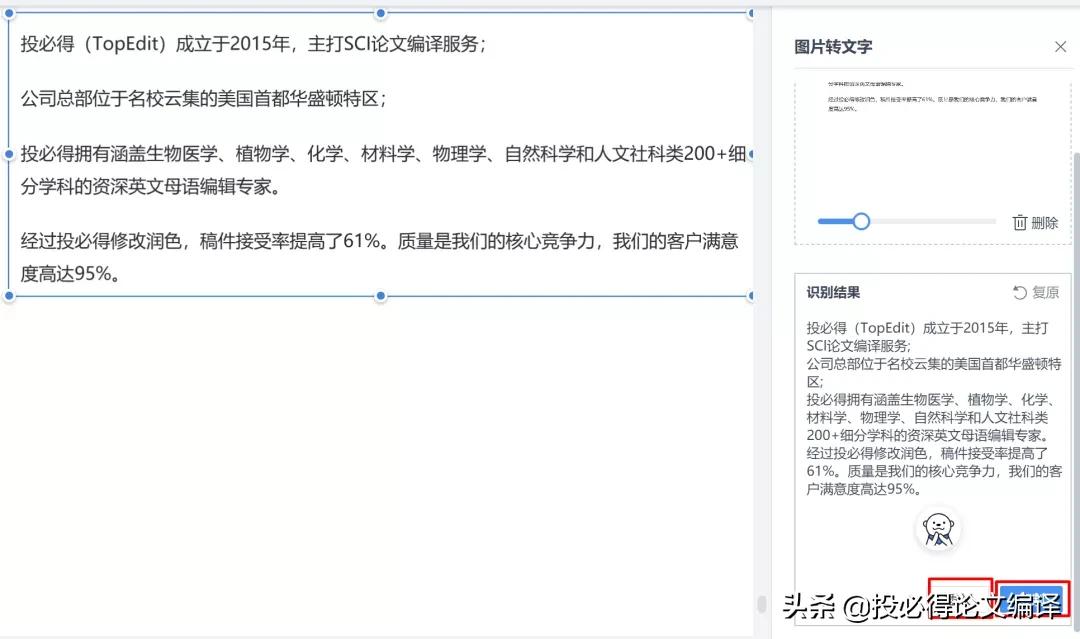Screen dimensions: 1080x639
Task: Click the top-left handle of the text box
Action: point(9,14)
